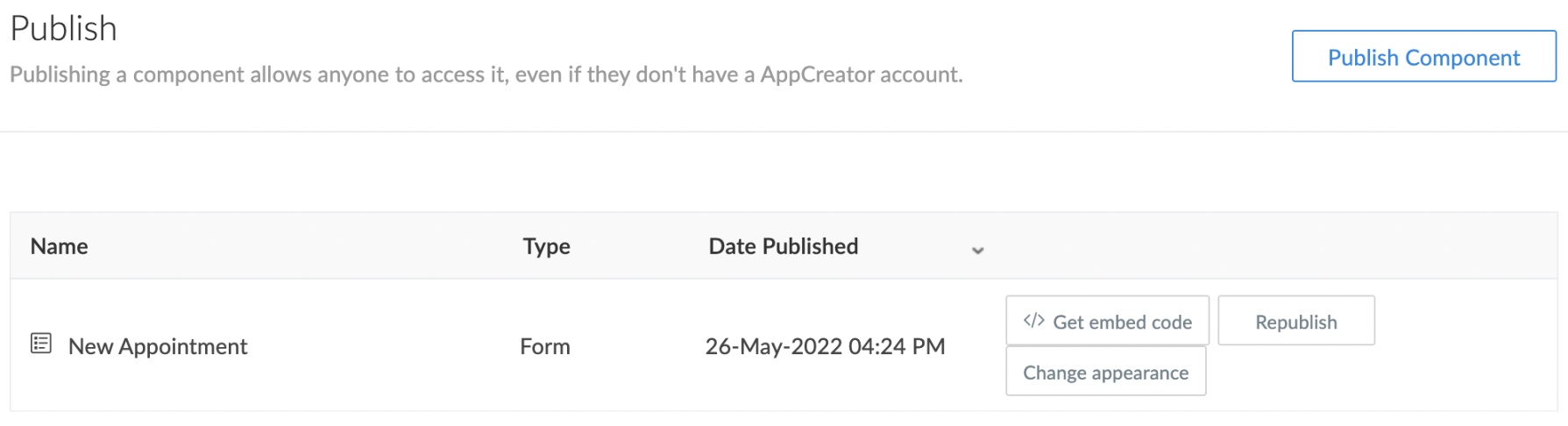The width and height of the screenshot is (1568, 426).
Task: Click the Publish page heading
Action: (64, 29)
